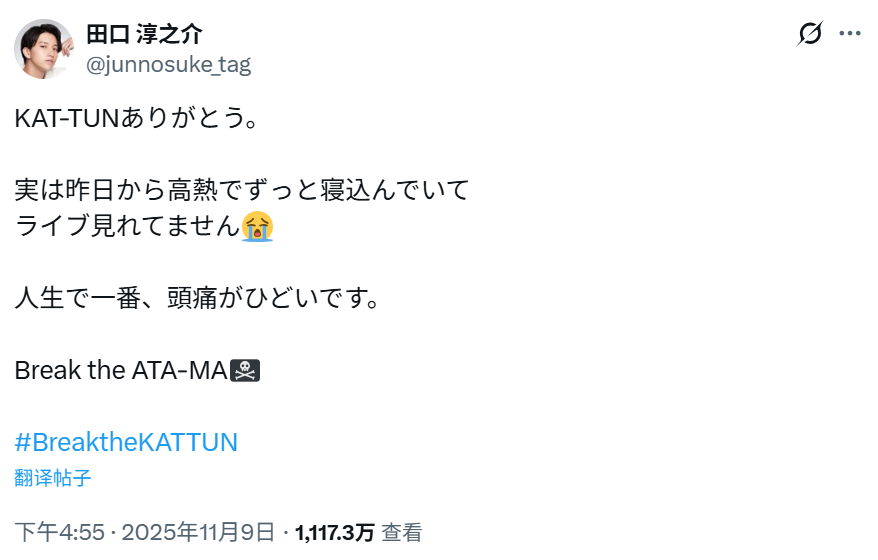Open the #BreaktheKATTUN hashtag
Screen dimensions: 878x560
tap(126, 442)
